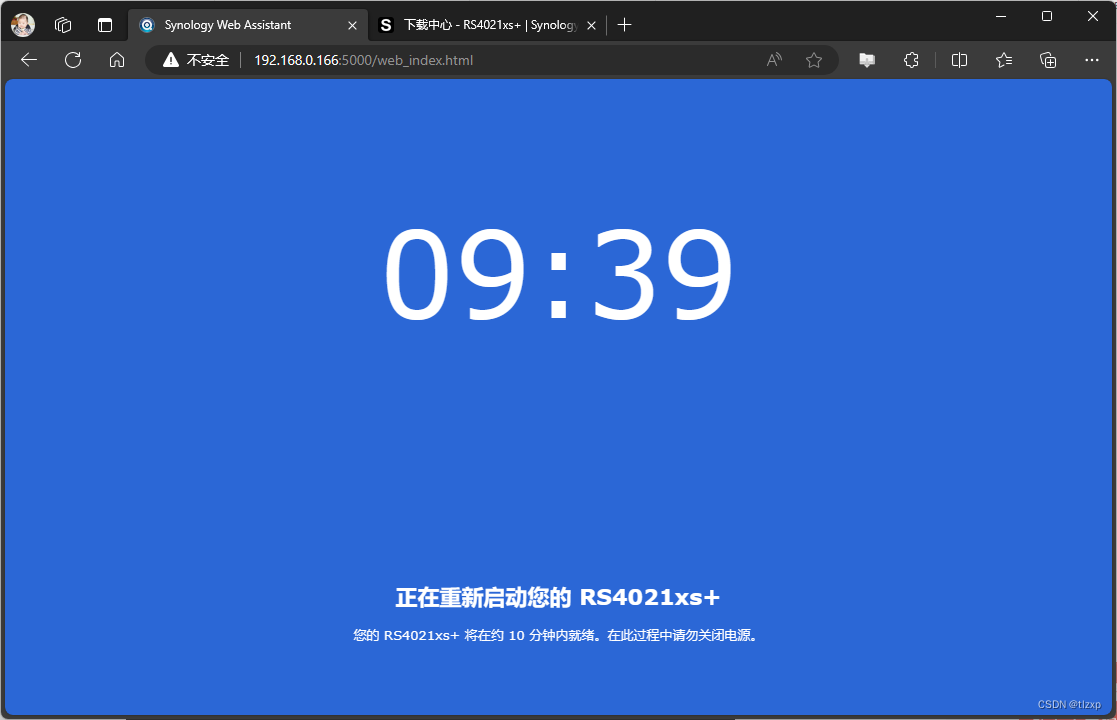This screenshot has height=720, width=1117.
Task: Activate the Read aloud icon
Action: coord(774,61)
